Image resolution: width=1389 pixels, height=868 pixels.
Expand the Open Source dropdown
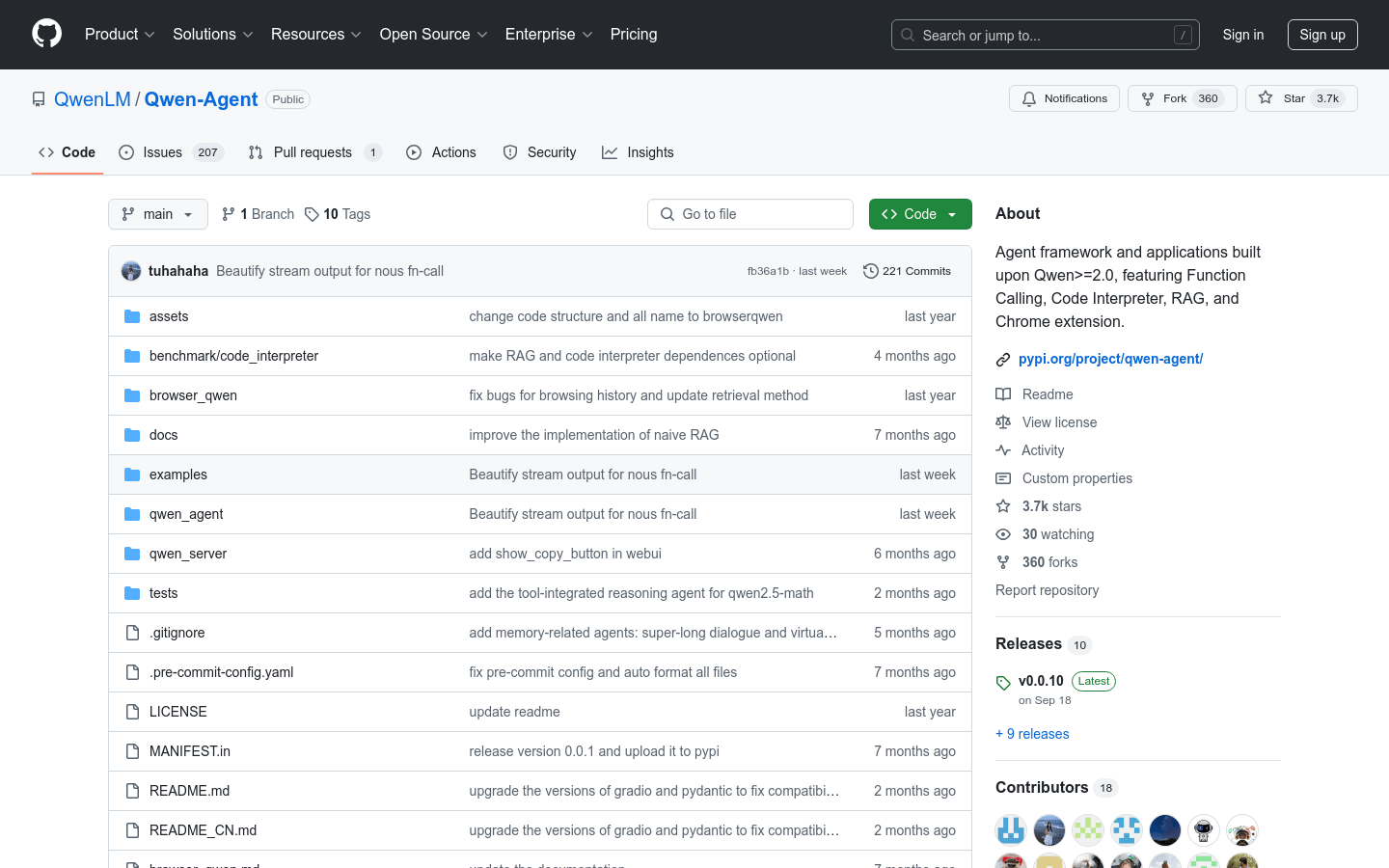[x=434, y=34]
